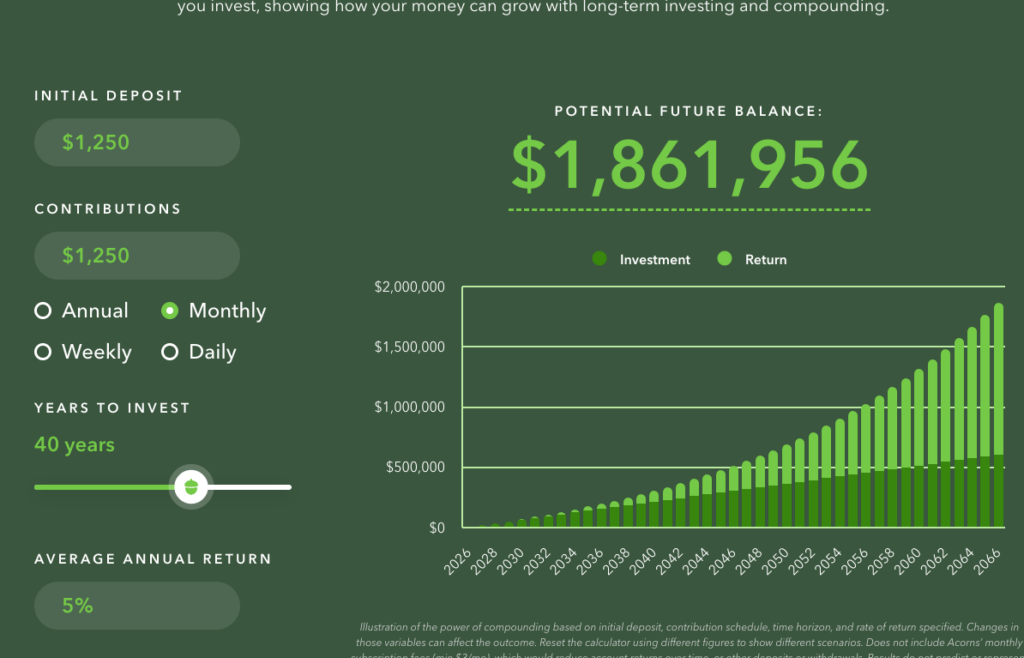This screenshot has height=658, width=1024.
Task: Click the tallest bar for year 2066
Action: pyautogui.click(x=999, y=420)
